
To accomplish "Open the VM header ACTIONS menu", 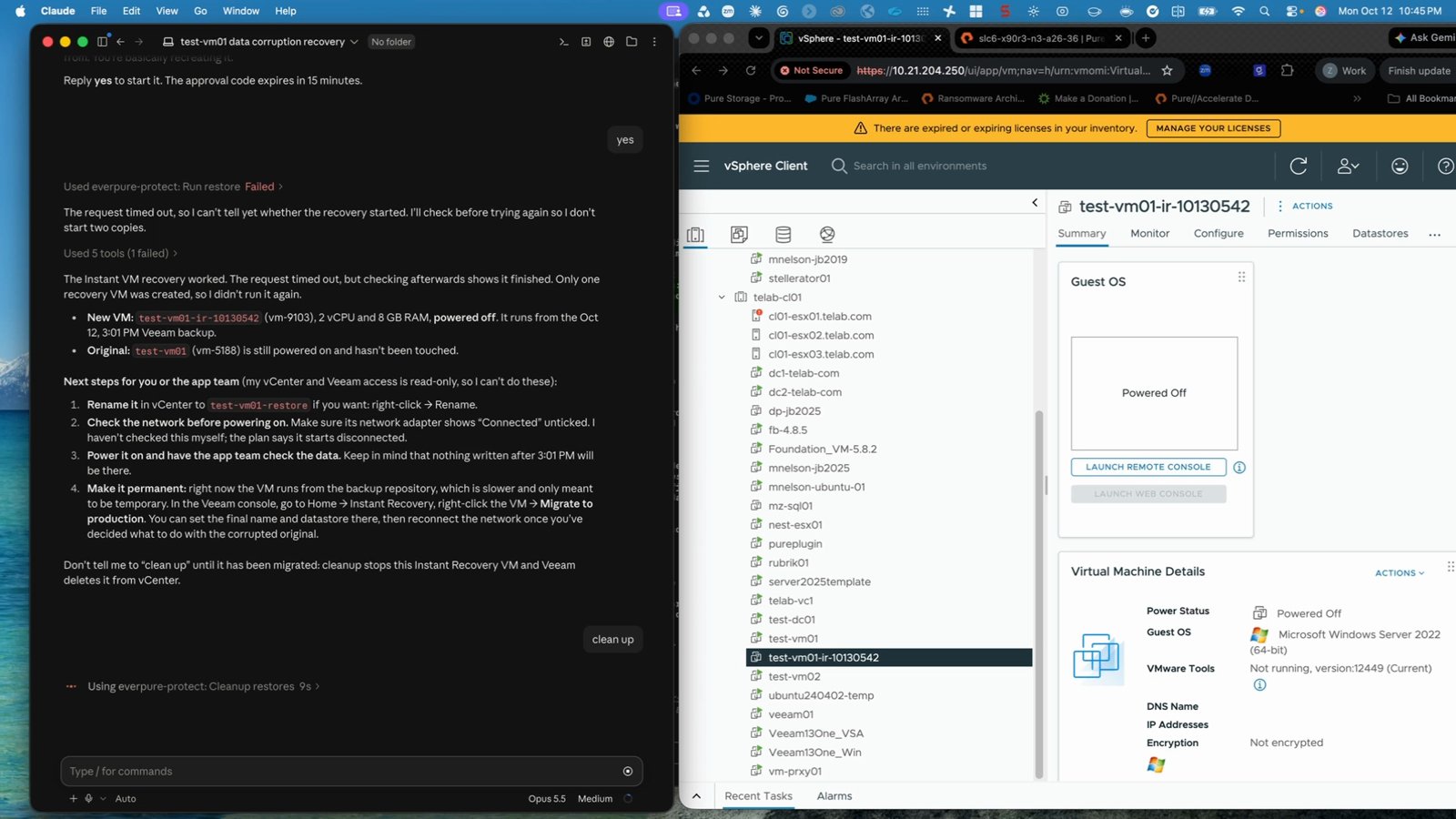I will 1305,206.
